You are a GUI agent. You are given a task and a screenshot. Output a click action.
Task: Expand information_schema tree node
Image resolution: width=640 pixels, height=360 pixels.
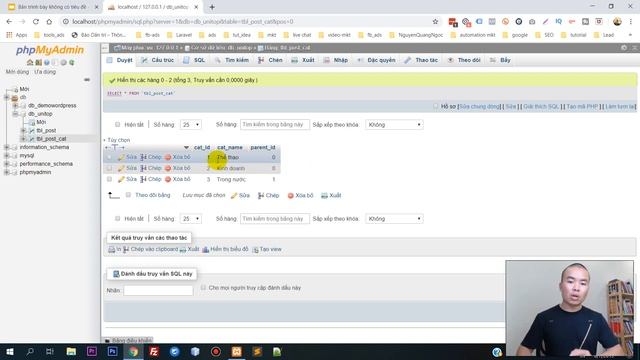(7, 147)
